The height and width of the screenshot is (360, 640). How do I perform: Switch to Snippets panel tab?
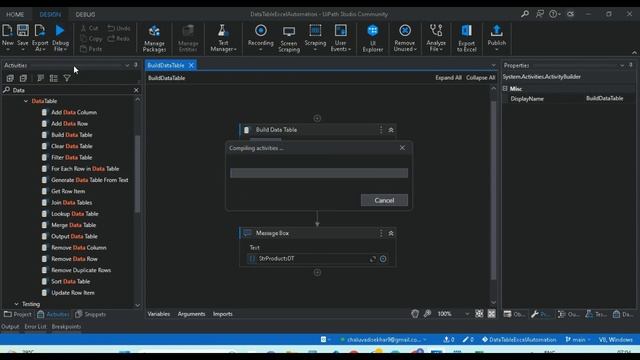[x=90, y=314]
